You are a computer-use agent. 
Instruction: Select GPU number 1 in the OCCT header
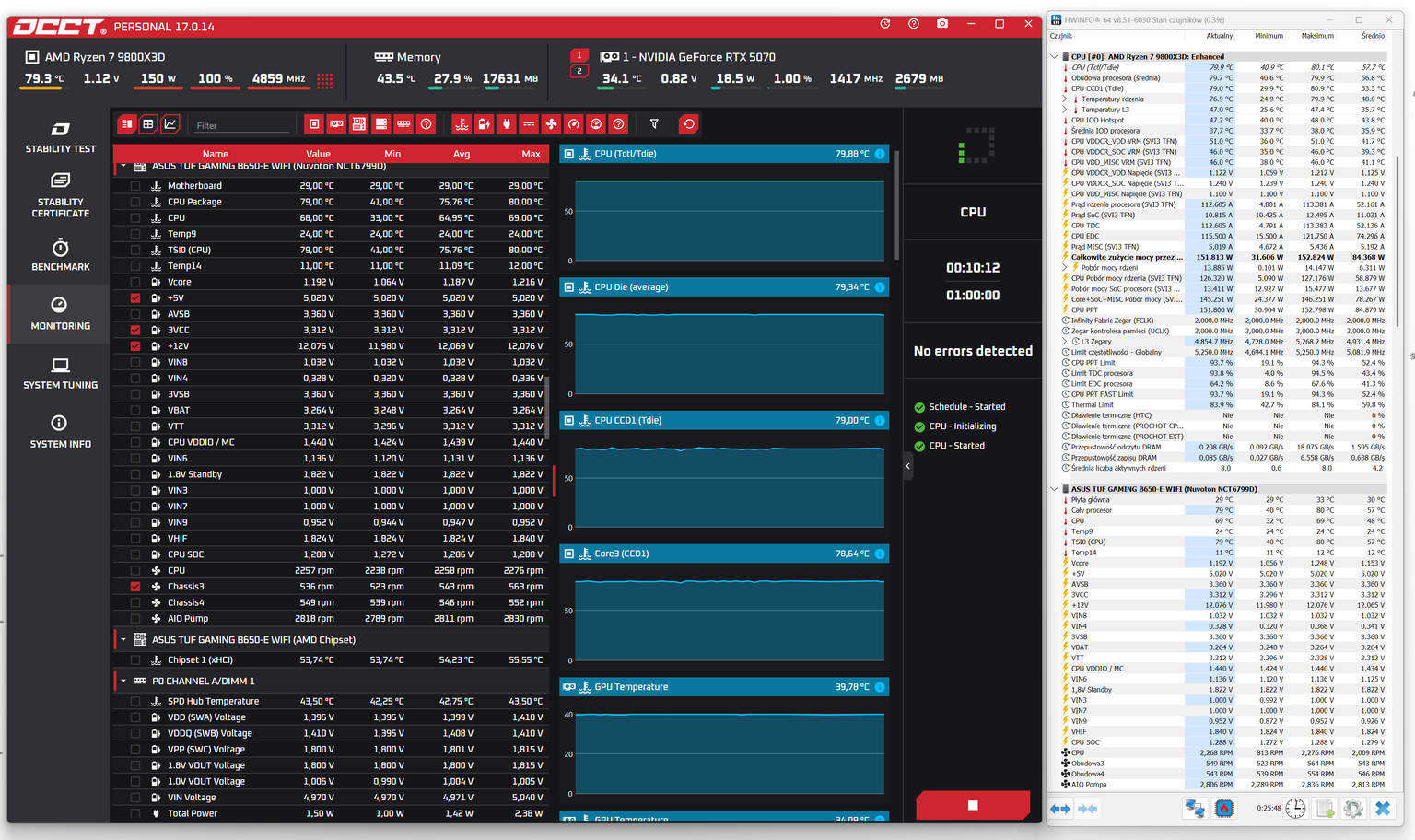pos(579,55)
